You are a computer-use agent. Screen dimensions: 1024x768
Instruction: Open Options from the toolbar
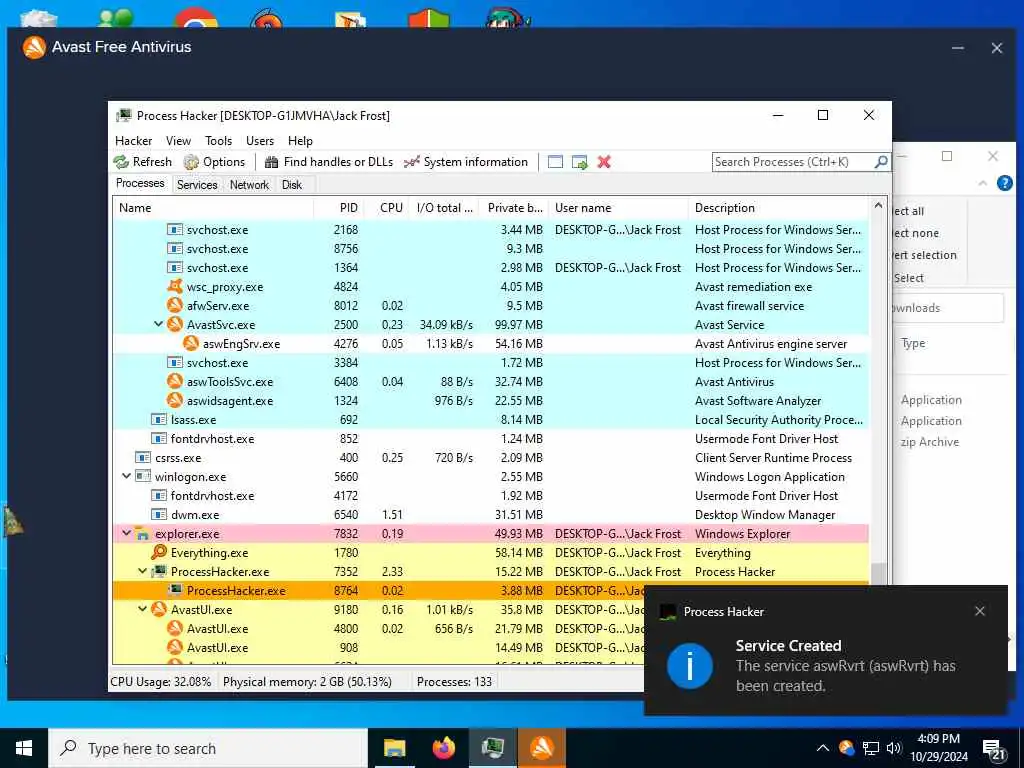point(214,162)
